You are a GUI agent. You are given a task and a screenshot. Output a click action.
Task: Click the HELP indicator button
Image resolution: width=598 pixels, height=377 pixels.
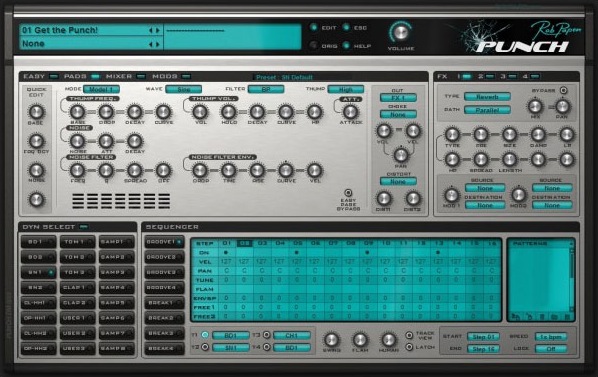tap(346, 45)
